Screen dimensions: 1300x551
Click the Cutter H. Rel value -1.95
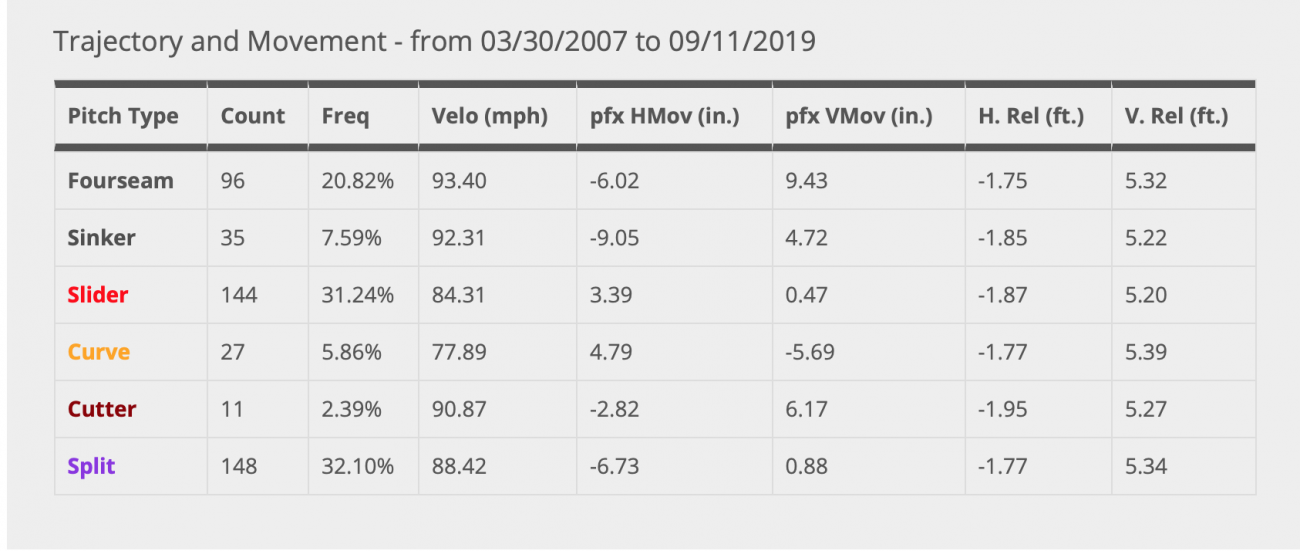click(x=1003, y=409)
